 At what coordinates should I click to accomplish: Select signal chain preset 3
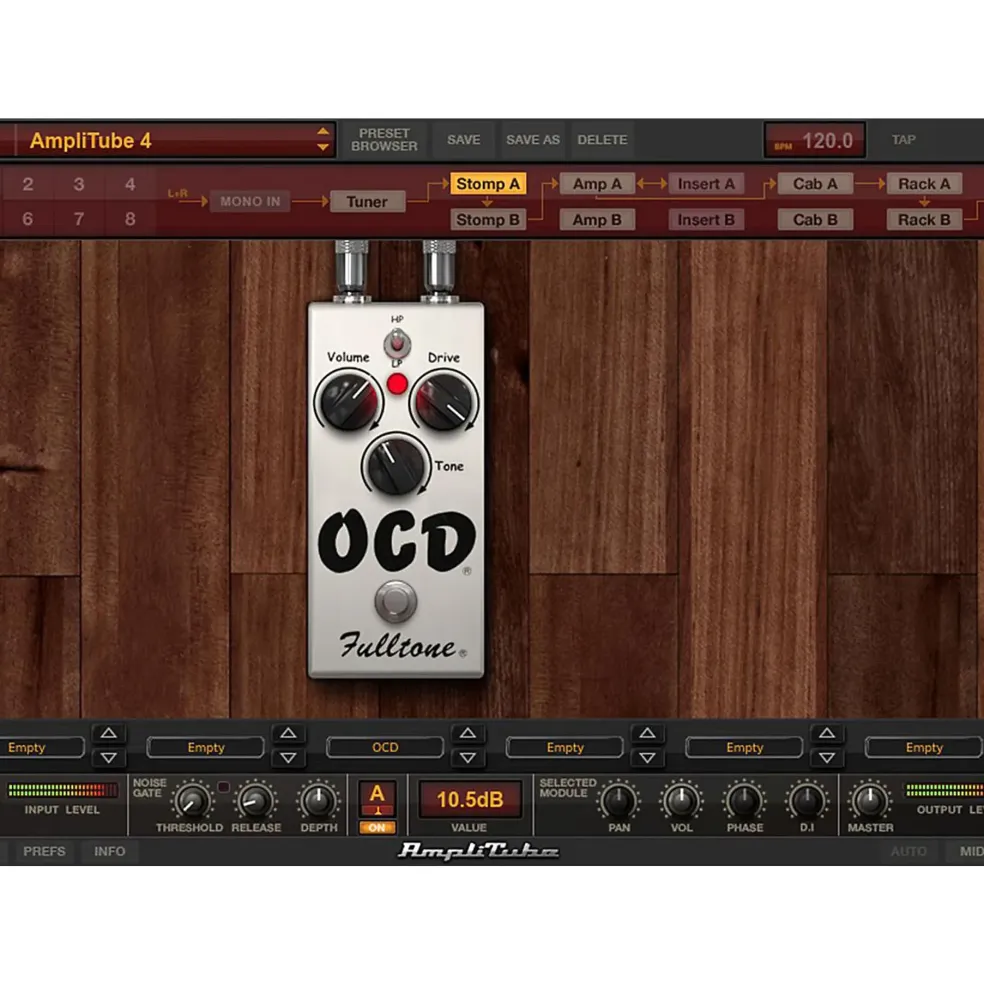[79, 184]
